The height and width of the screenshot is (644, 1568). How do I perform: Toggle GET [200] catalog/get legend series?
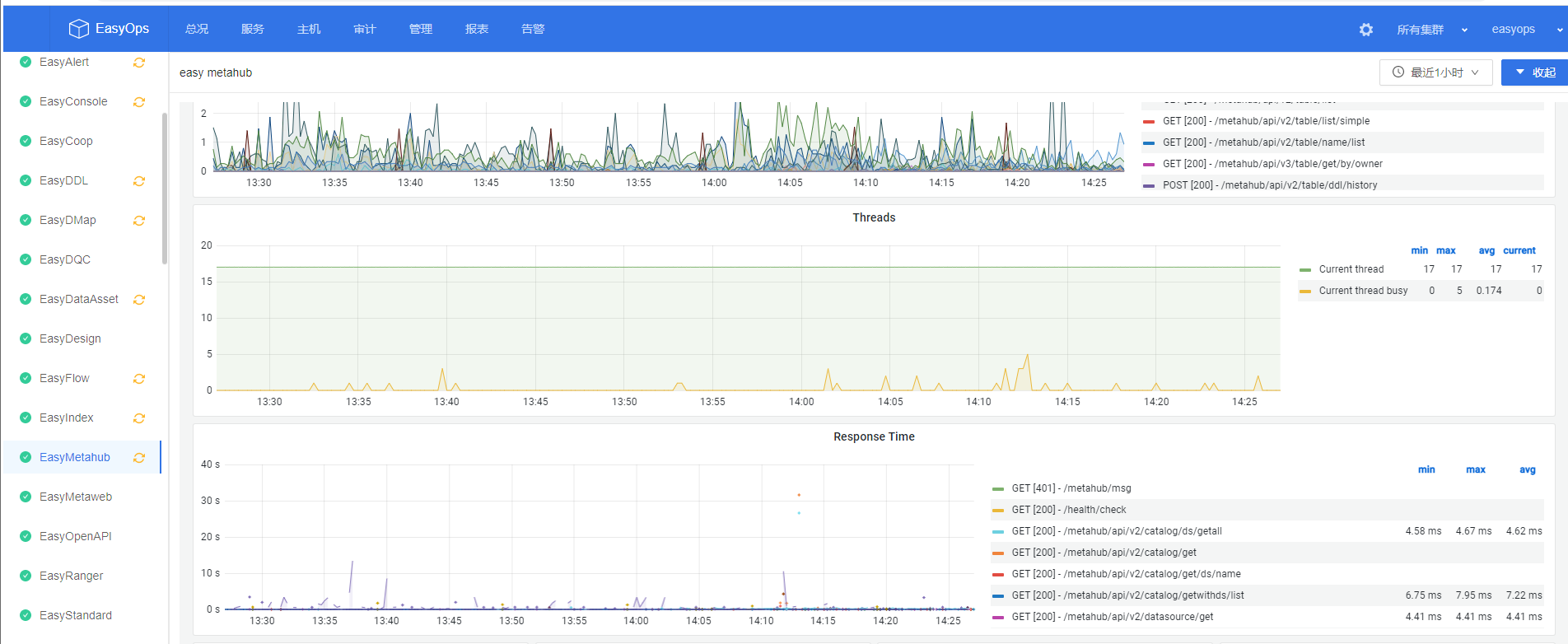1104,553
